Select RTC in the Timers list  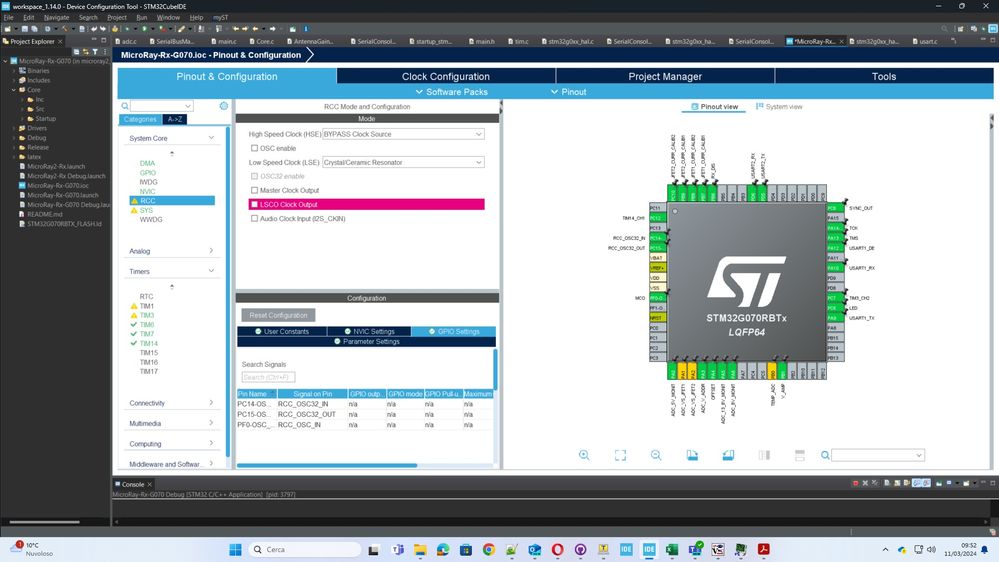click(147, 296)
